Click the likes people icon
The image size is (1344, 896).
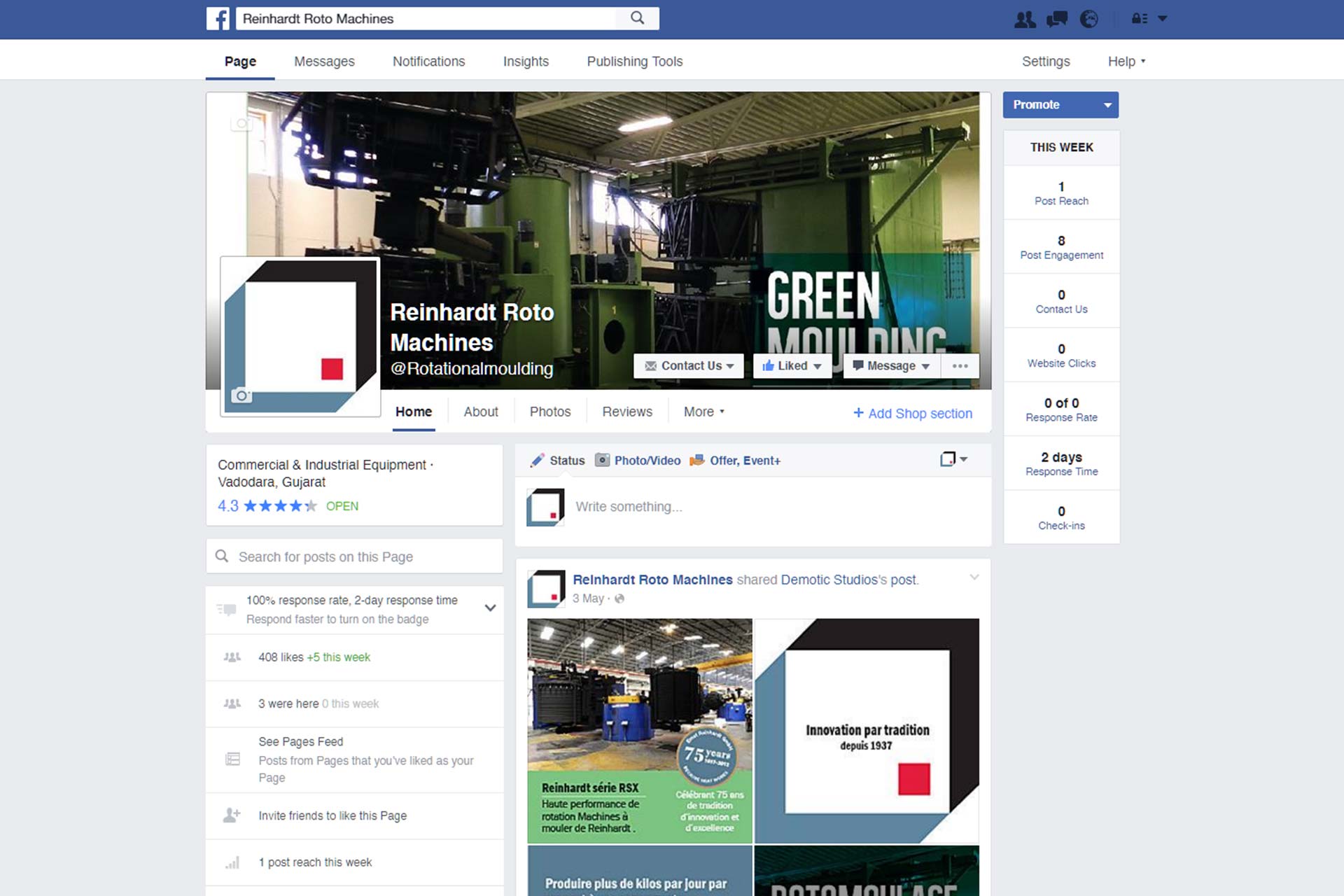click(232, 657)
